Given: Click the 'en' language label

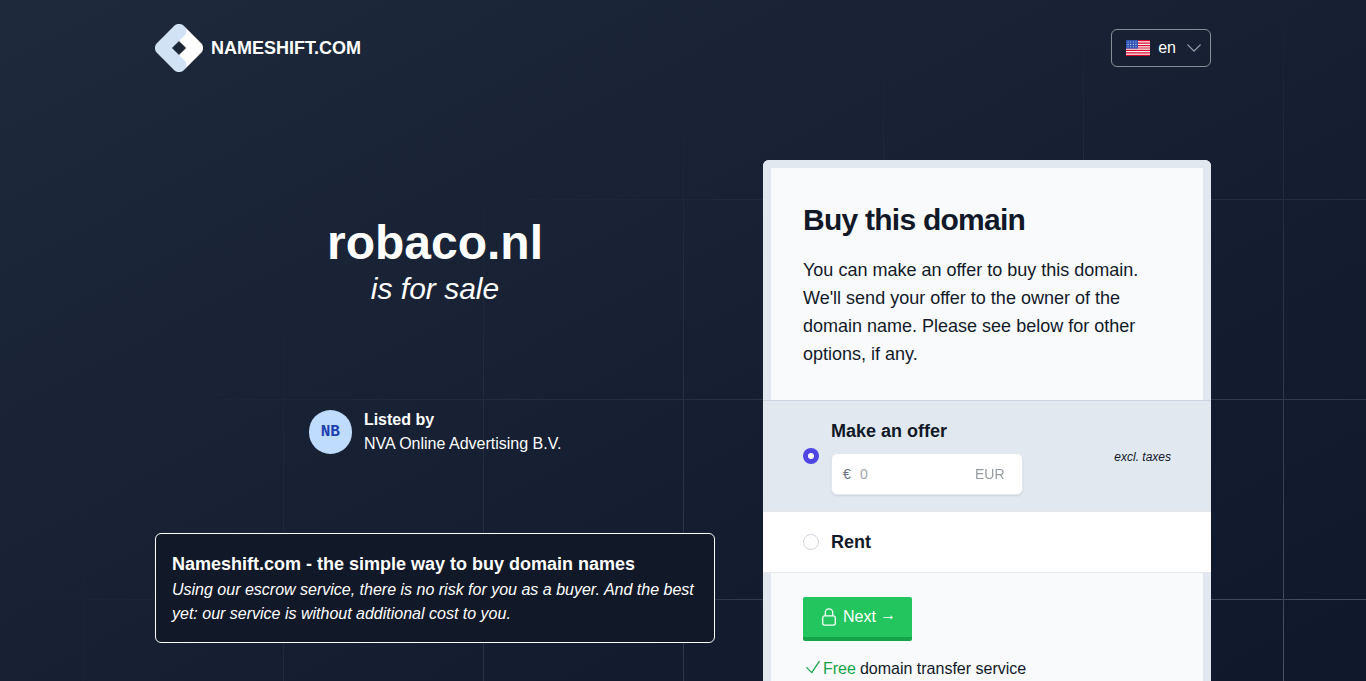Looking at the screenshot, I should 1167,48.
